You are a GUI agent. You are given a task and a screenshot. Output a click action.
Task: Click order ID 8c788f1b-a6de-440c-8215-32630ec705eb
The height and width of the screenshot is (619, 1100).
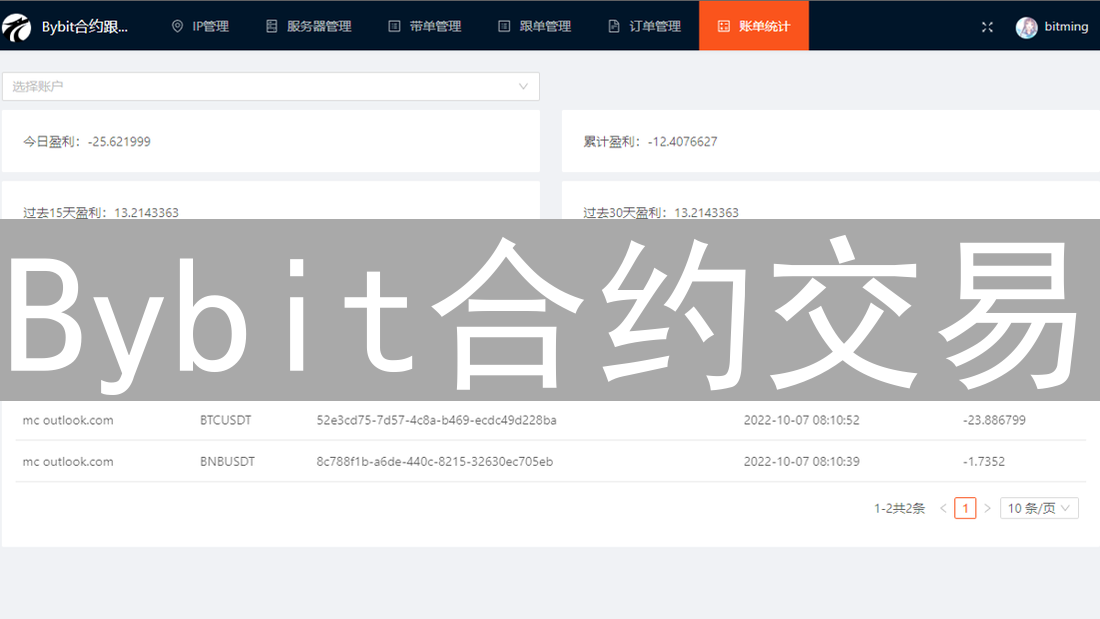tap(434, 462)
